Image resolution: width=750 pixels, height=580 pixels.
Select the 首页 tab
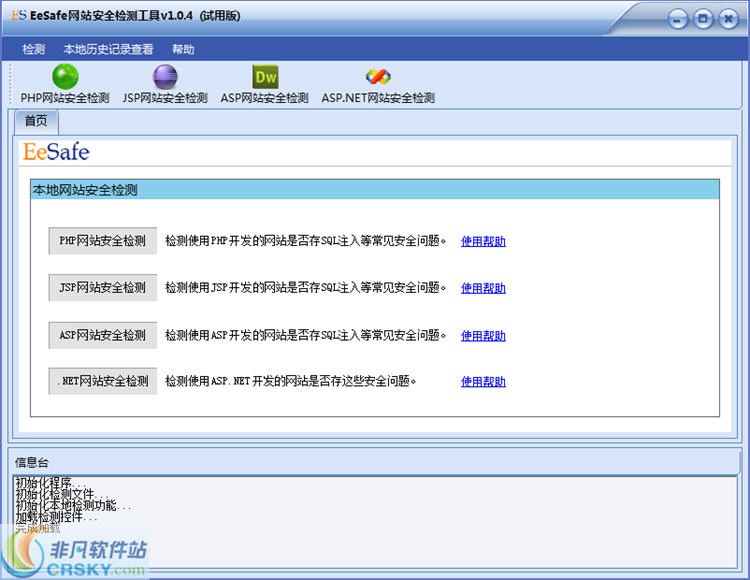(36, 121)
